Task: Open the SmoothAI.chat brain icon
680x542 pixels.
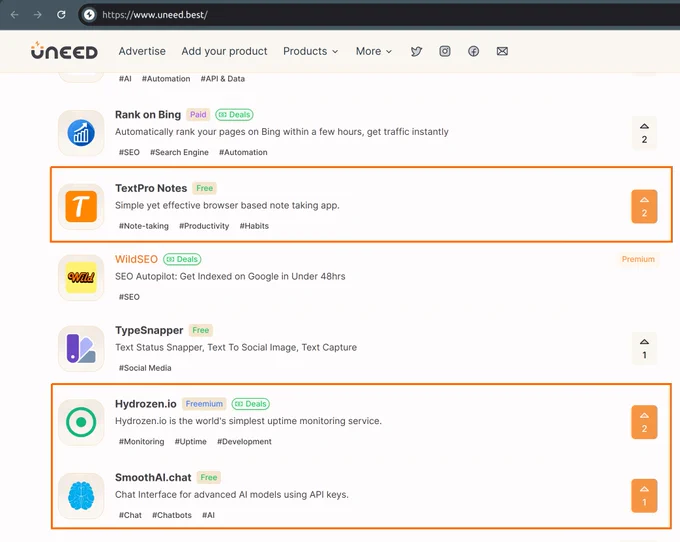Action: (x=81, y=496)
